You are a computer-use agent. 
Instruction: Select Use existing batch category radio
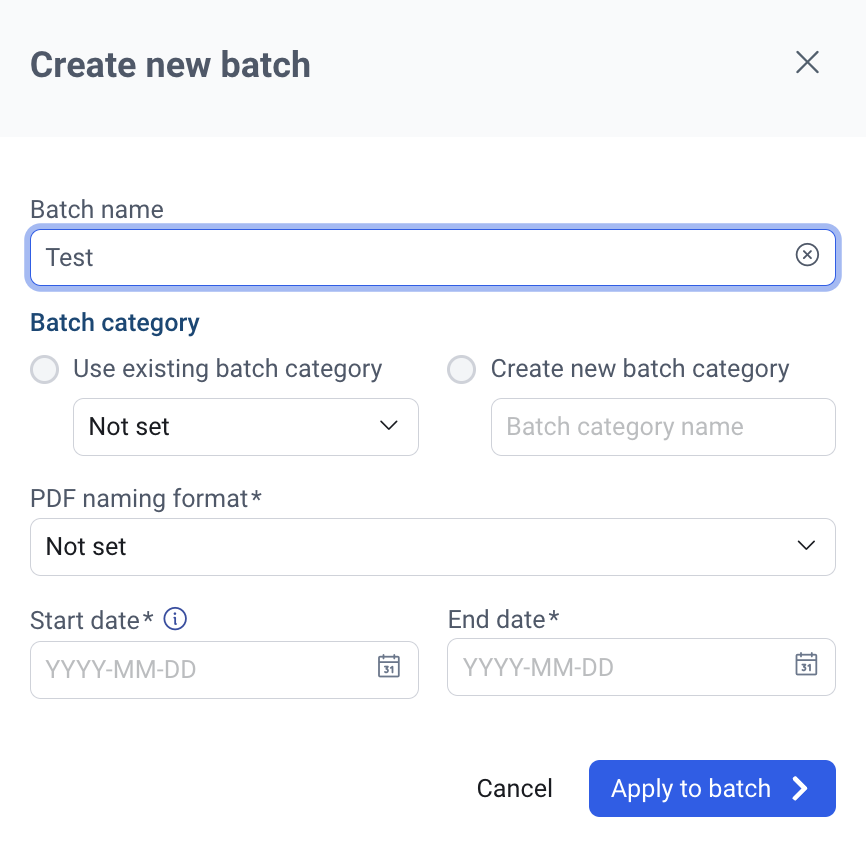45,370
